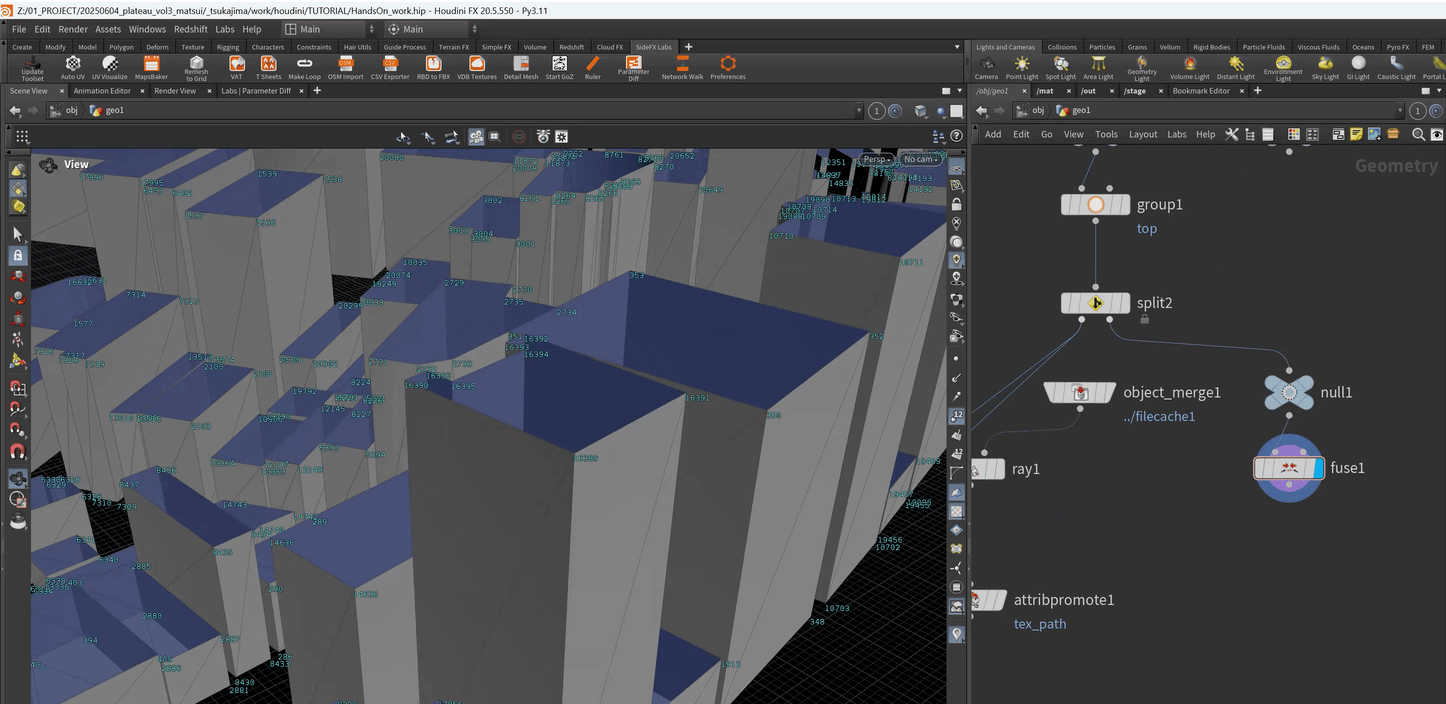1446x704 pixels.
Task: Select the Ruler shelf tool
Action: [593, 66]
